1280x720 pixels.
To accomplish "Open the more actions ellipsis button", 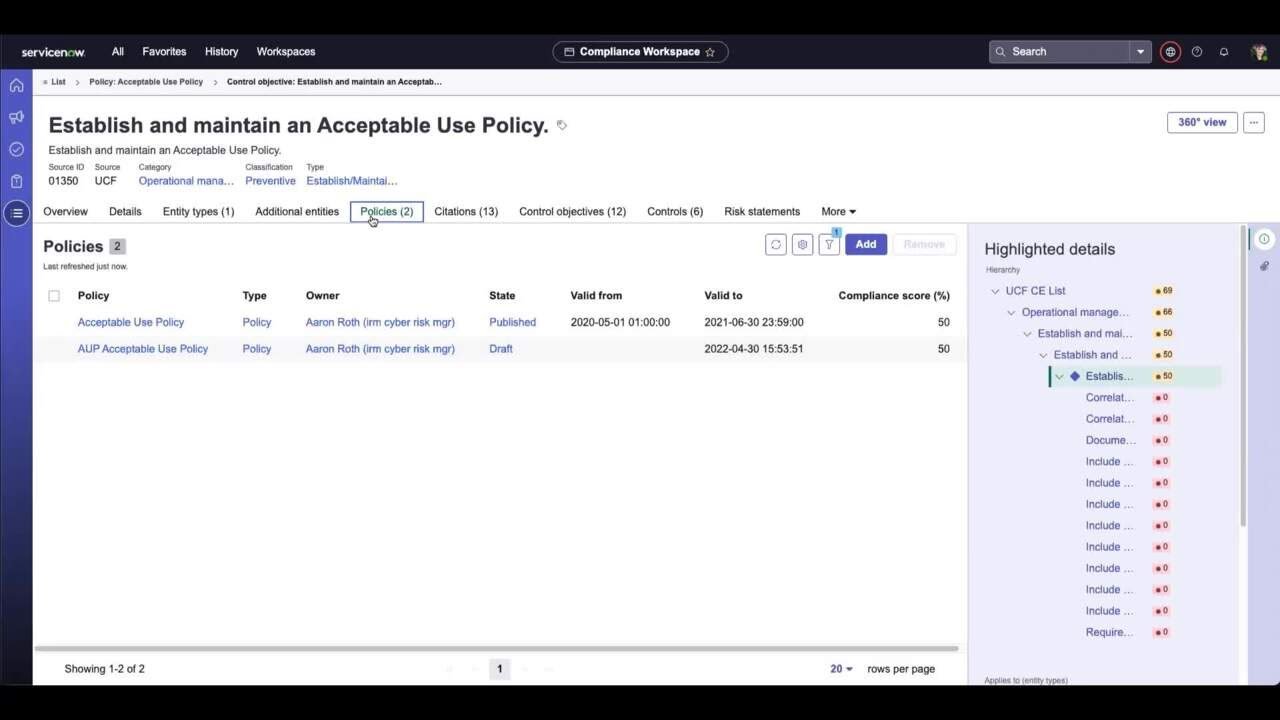I will tap(1253, 122).
